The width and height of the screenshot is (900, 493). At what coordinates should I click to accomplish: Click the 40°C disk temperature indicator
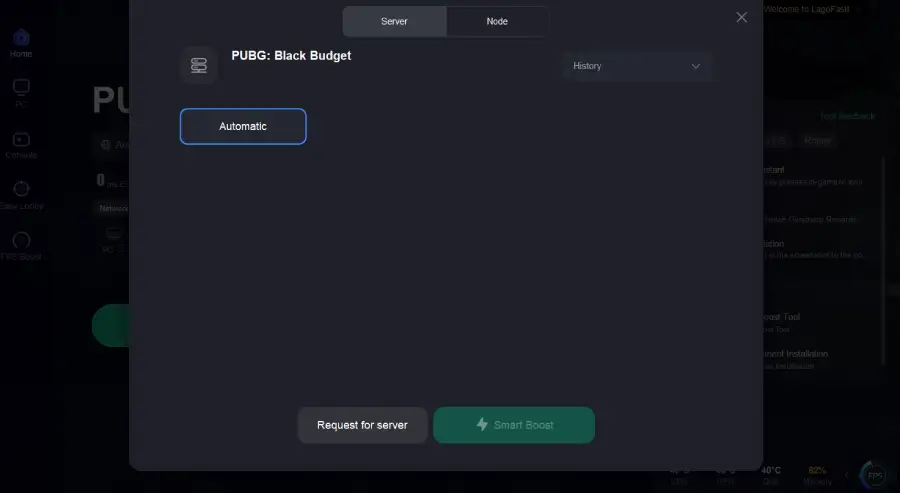coord(770,474)
